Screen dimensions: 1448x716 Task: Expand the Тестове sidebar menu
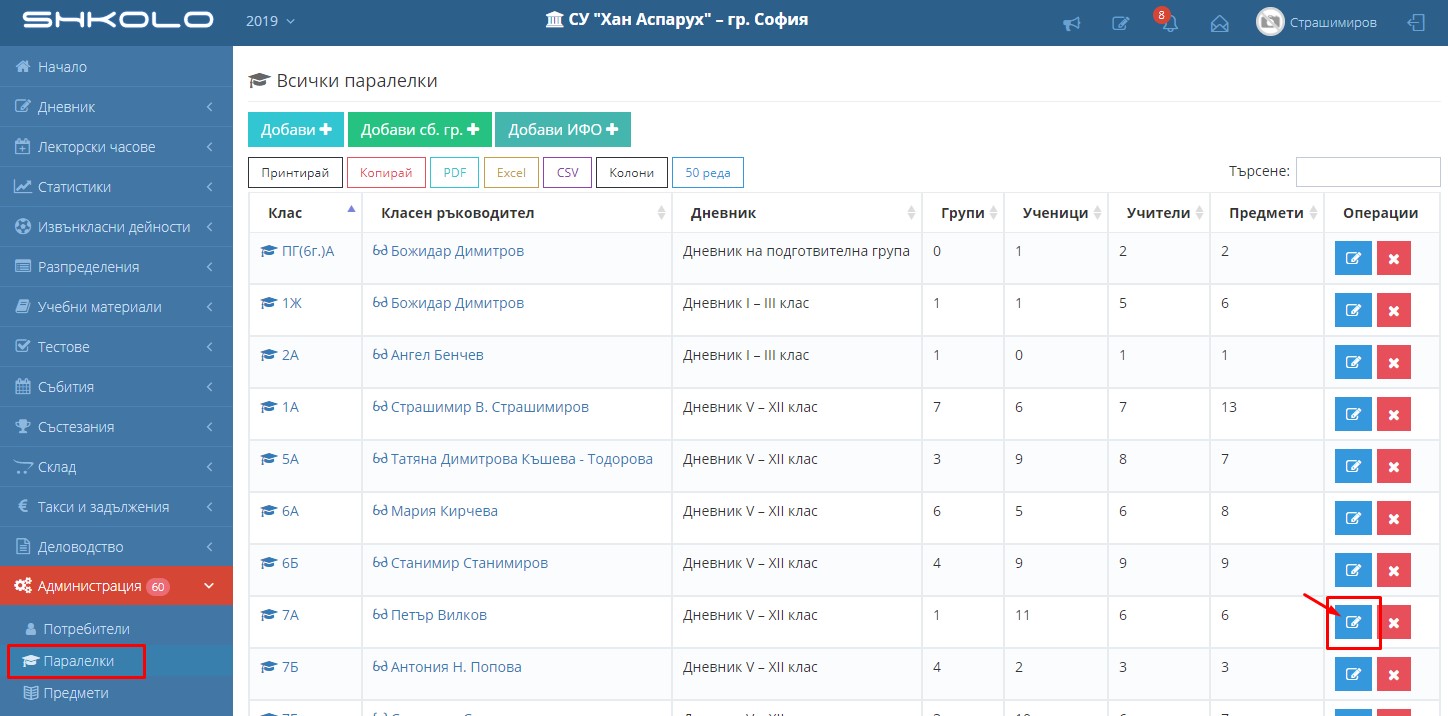coord(116,347)
